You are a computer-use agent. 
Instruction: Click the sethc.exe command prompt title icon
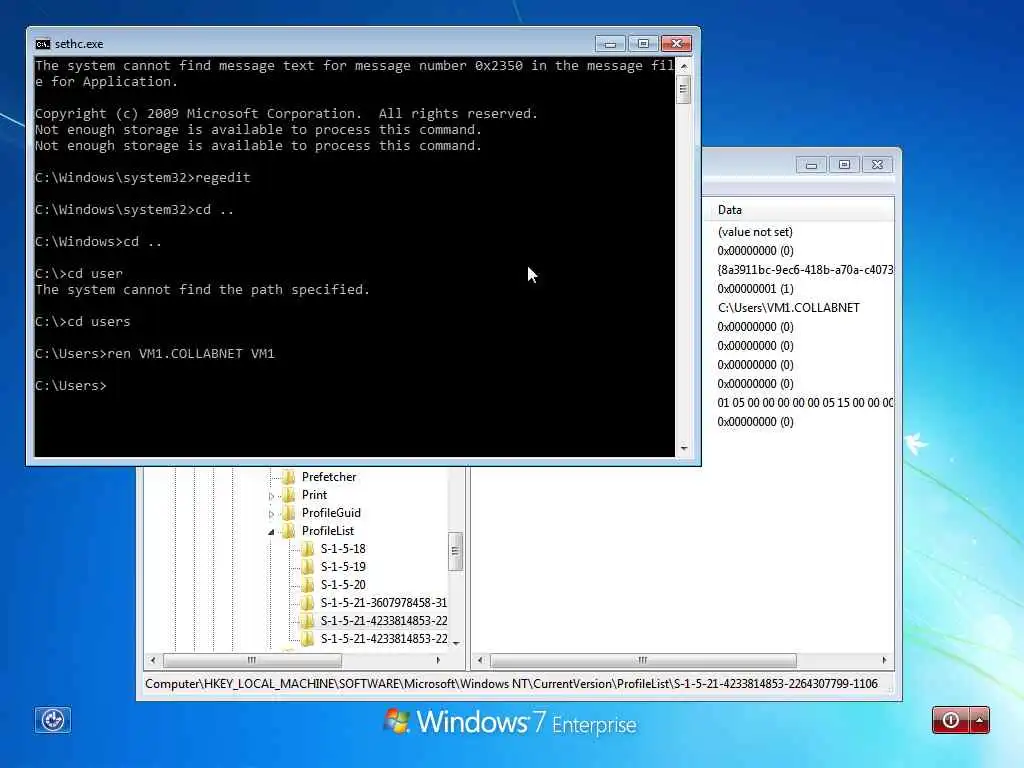pos(42,44)
